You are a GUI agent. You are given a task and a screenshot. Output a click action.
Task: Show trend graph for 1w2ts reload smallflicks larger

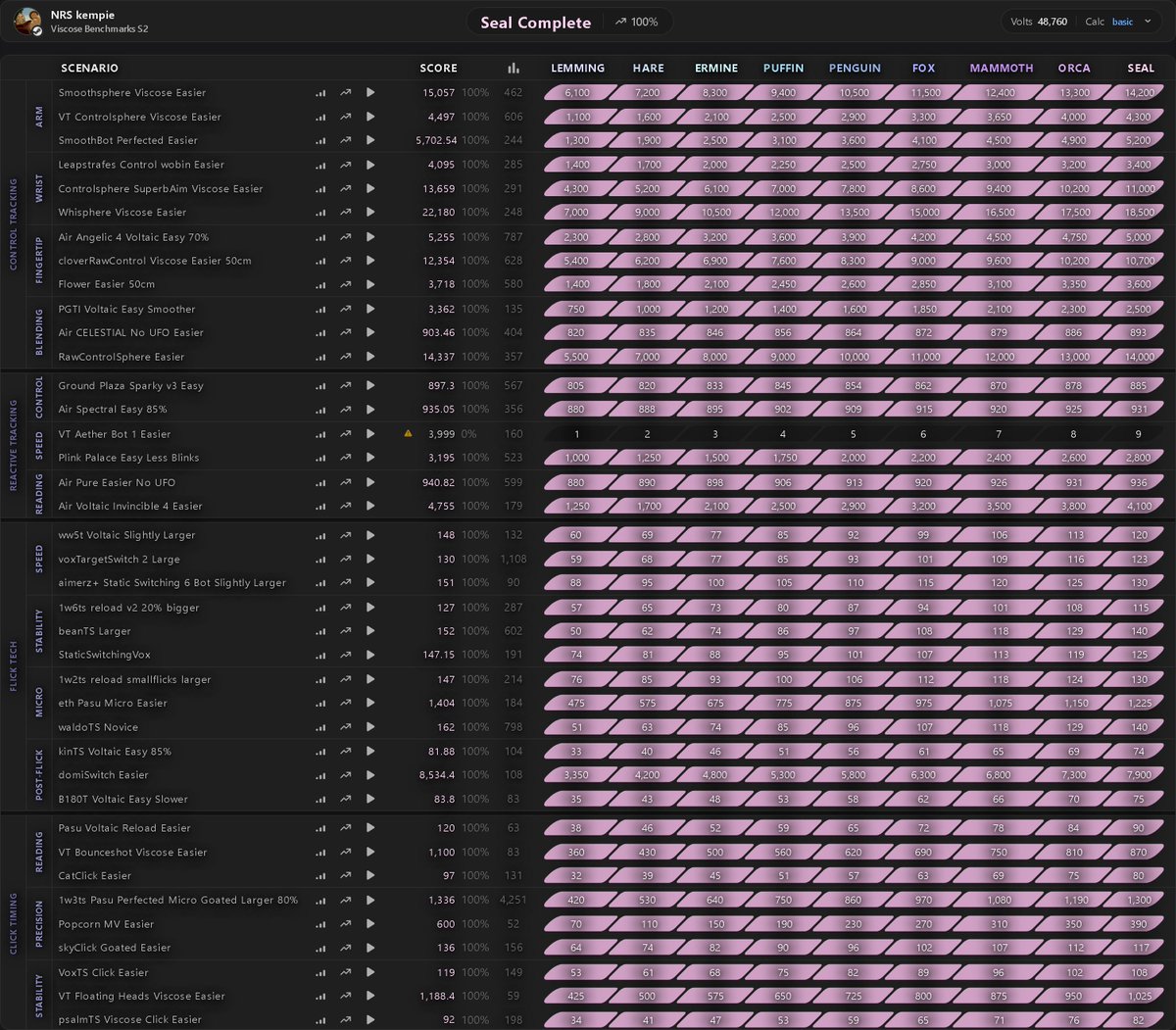(x=346, y=679)
